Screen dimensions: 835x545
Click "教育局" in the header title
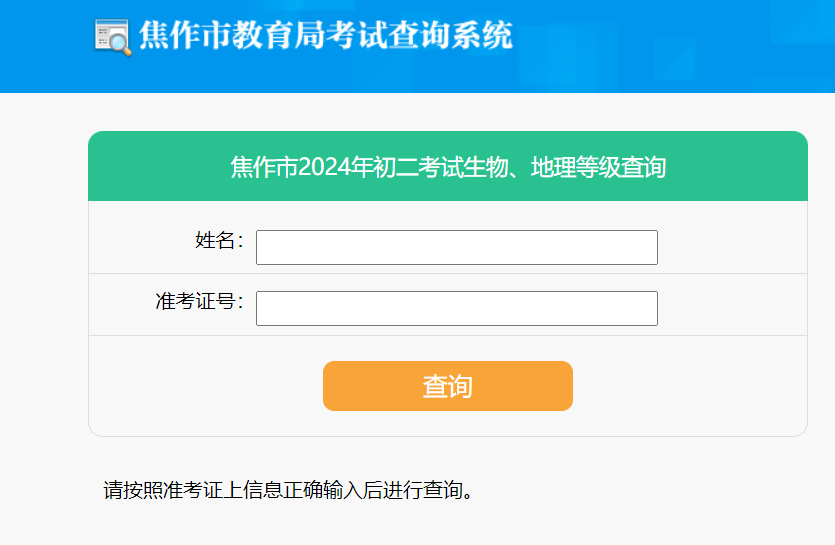click(x=279, y=36)
